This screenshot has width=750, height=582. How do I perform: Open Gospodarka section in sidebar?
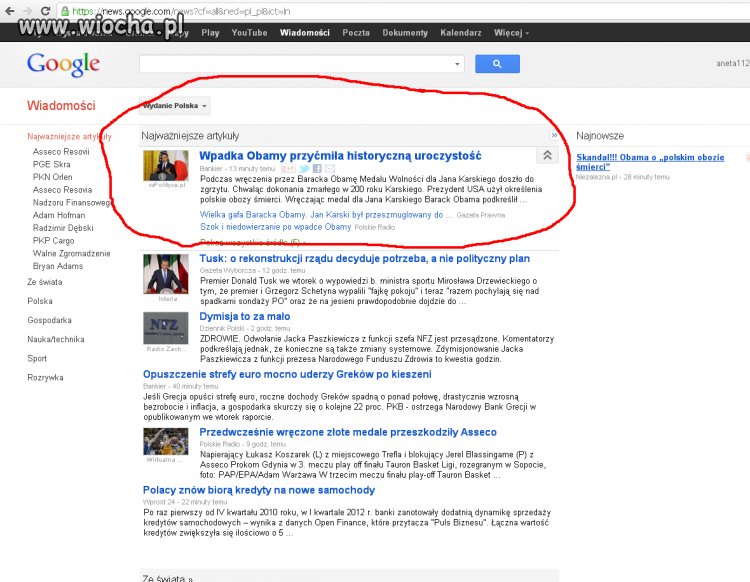[49, 320]
